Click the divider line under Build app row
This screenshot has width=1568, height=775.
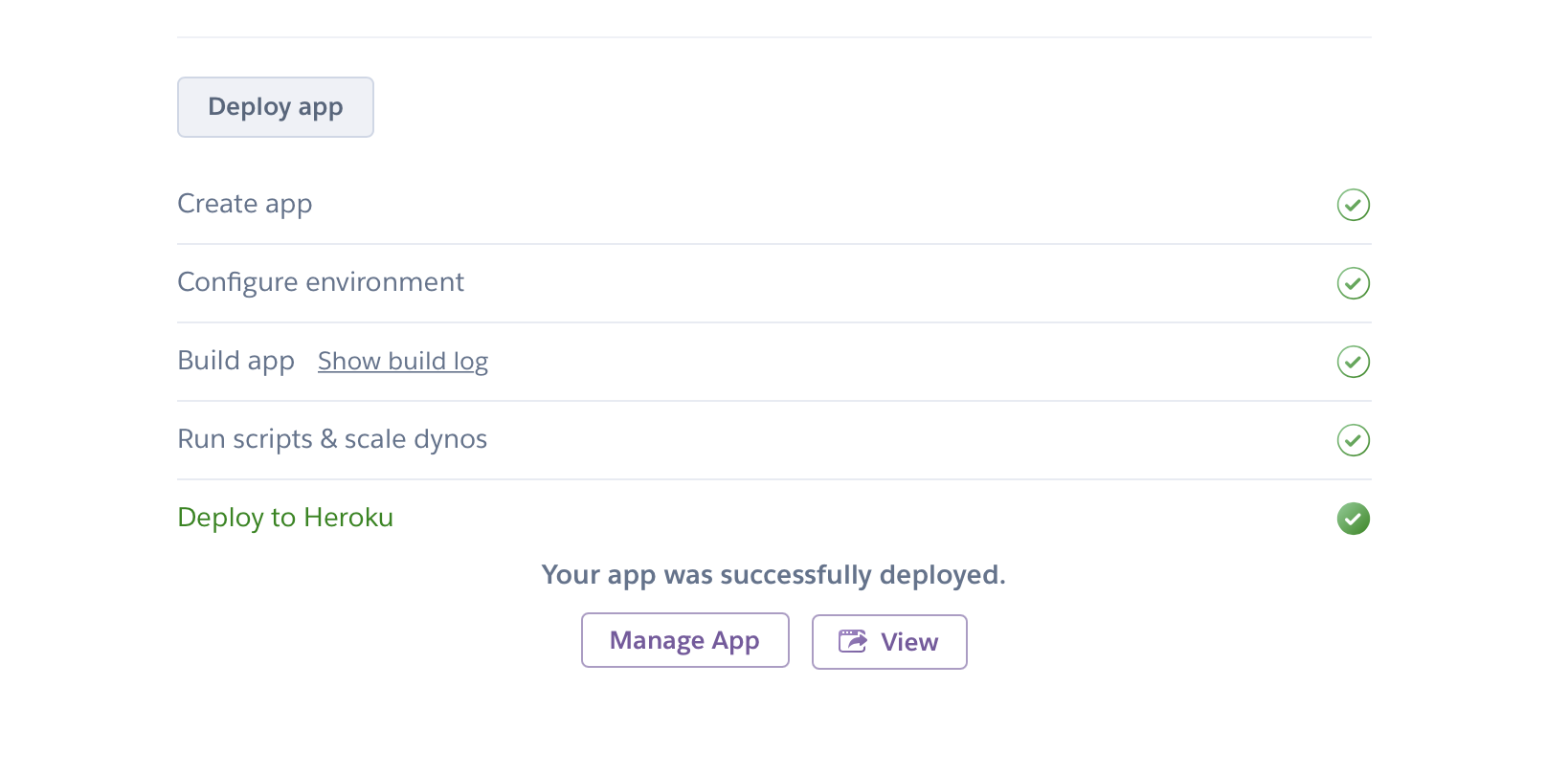773,401
